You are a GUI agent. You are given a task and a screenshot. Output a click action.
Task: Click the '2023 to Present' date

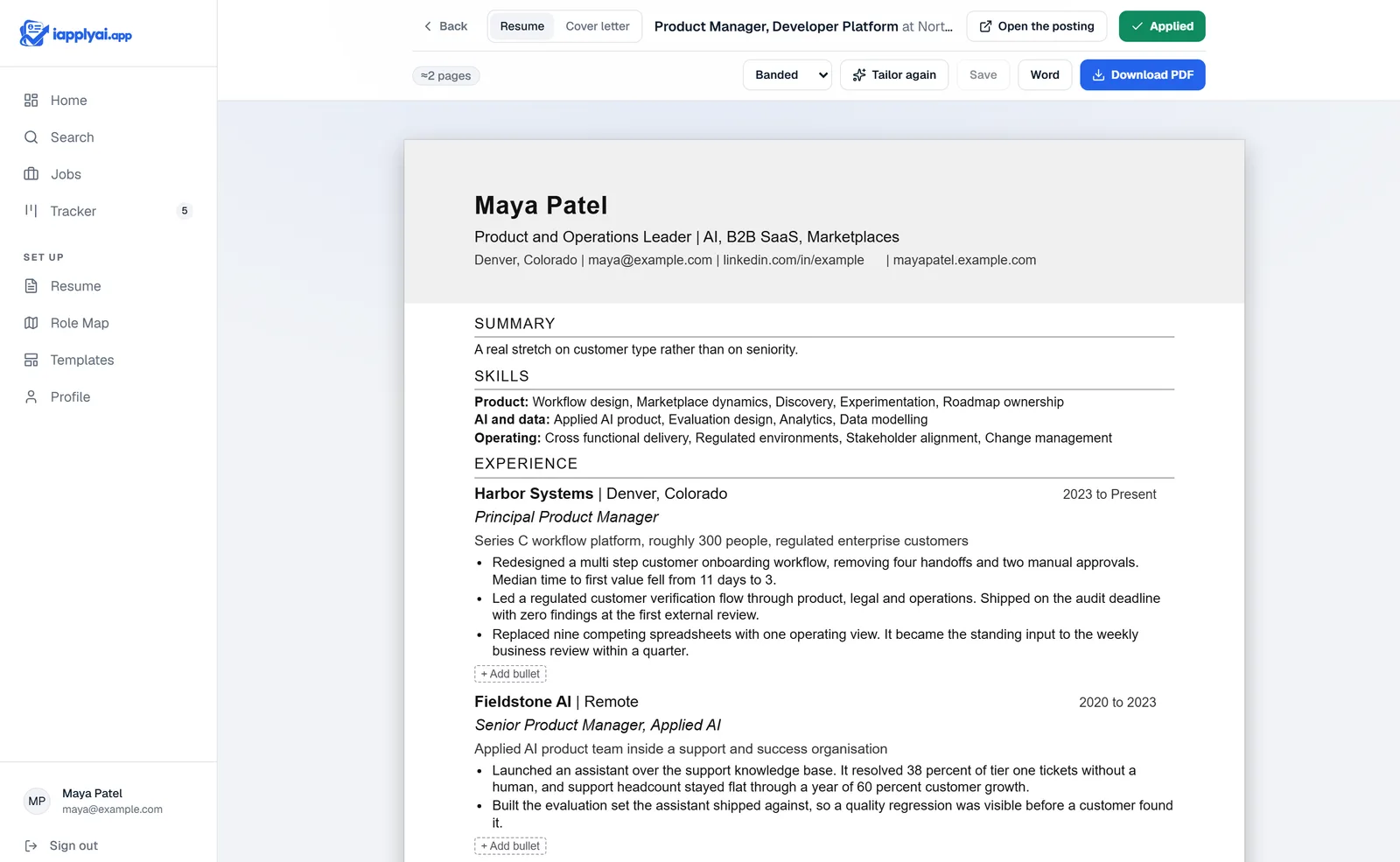[x=1109, y=494]
